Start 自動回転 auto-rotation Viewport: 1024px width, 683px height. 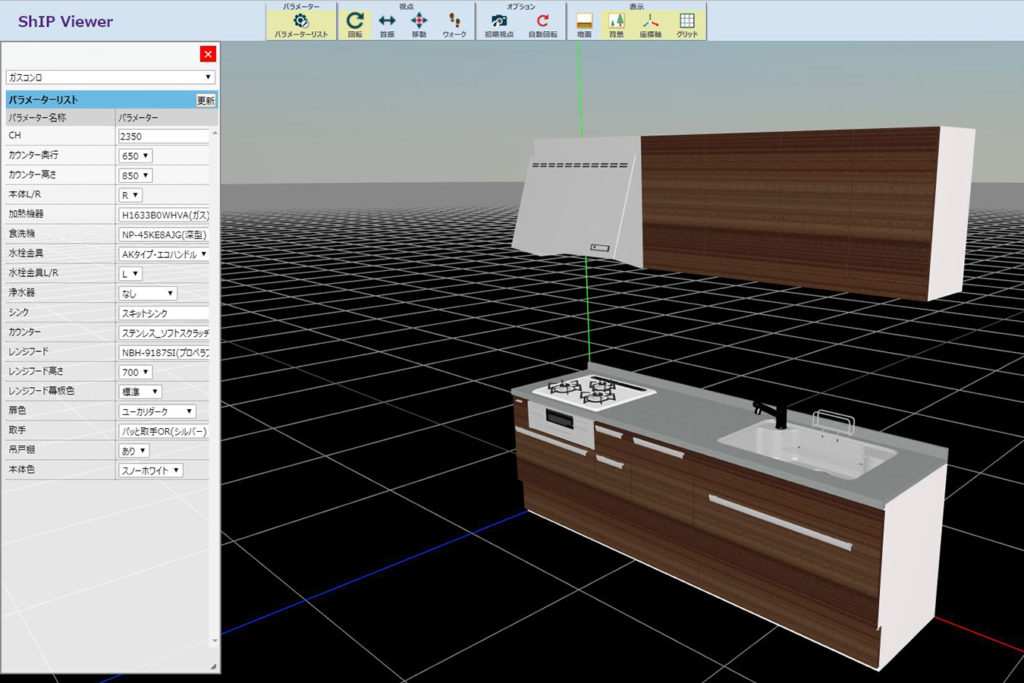coord(543,25)
